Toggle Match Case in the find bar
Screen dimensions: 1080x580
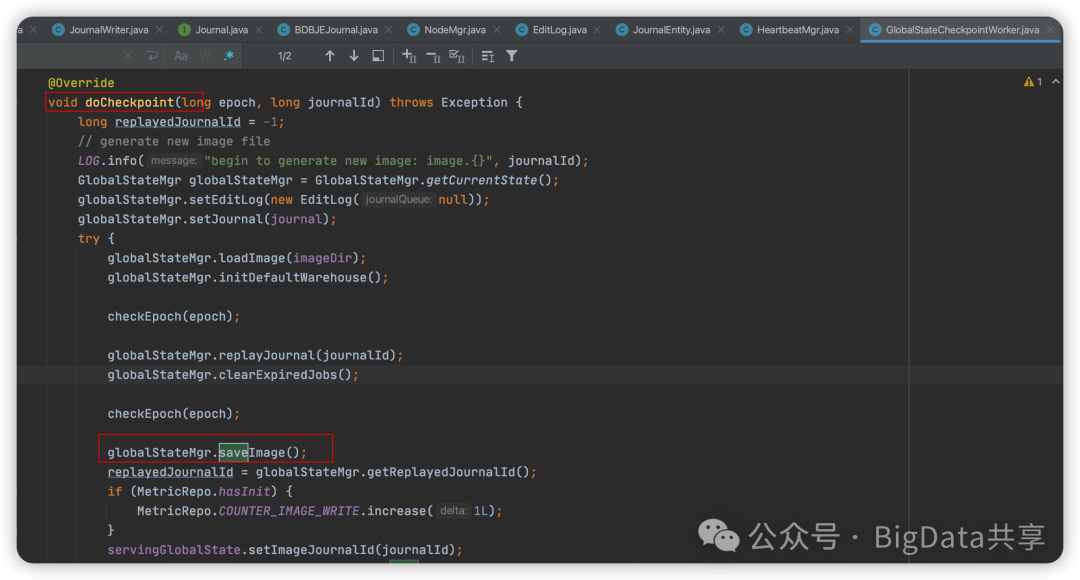click(x=180, y=56)
